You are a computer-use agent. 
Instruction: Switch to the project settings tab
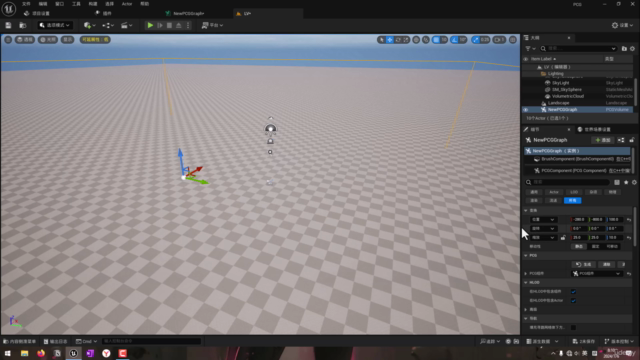[37, 13]
